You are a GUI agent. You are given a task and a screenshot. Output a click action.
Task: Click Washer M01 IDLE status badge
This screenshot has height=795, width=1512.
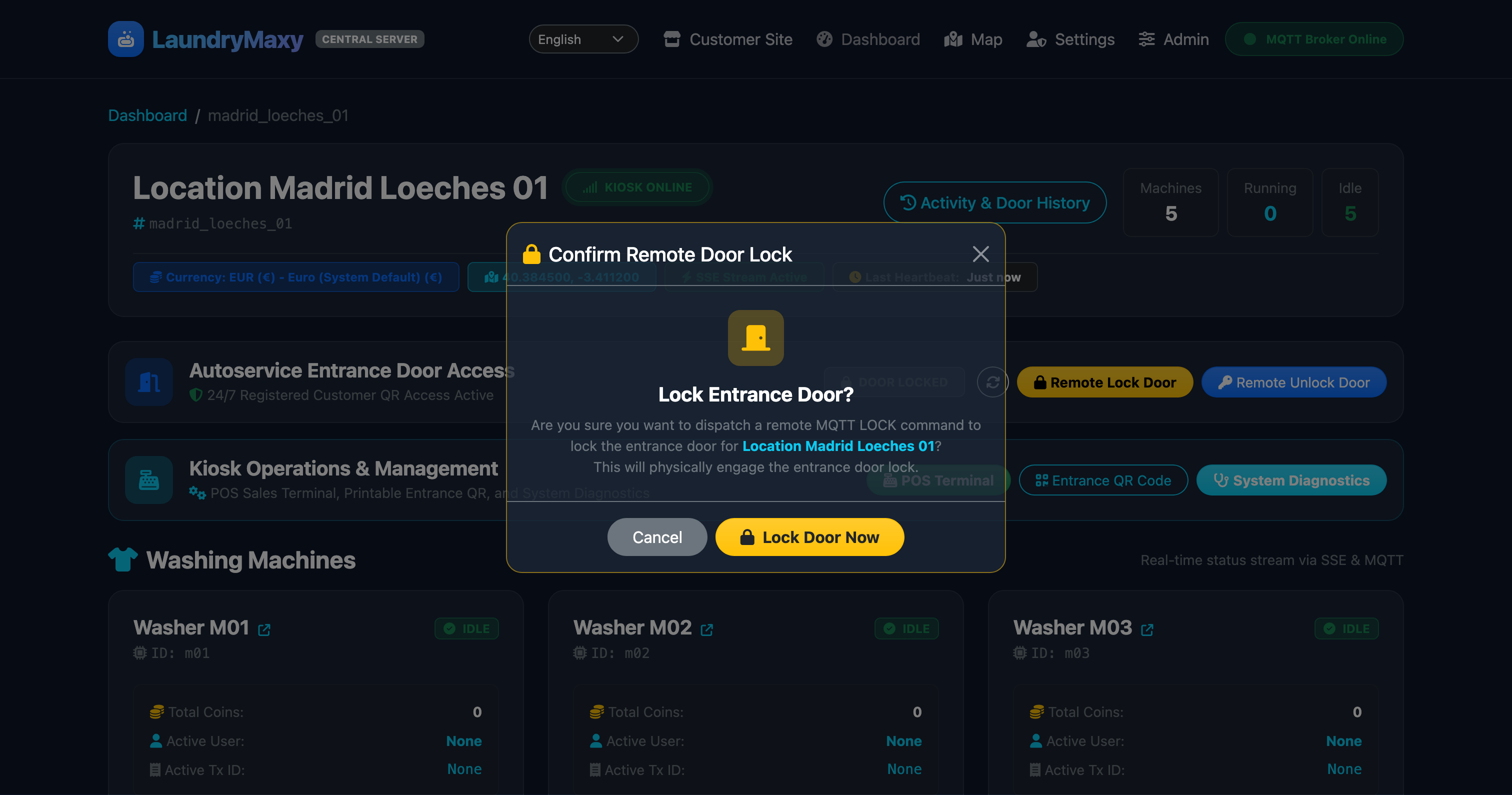click(x=466, y=629)
